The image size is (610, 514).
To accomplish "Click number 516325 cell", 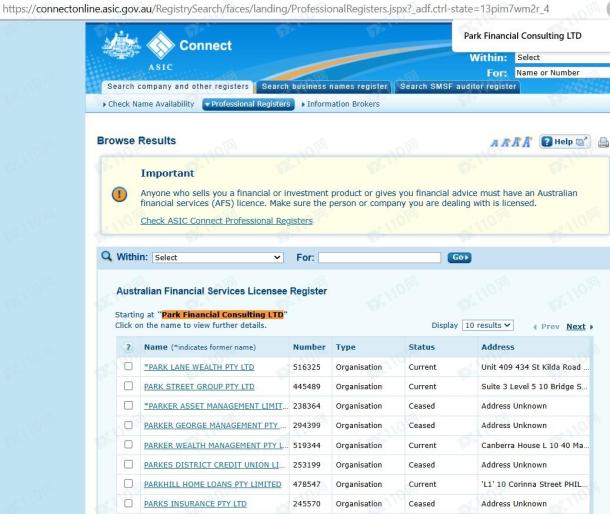I will click(307, 367).
